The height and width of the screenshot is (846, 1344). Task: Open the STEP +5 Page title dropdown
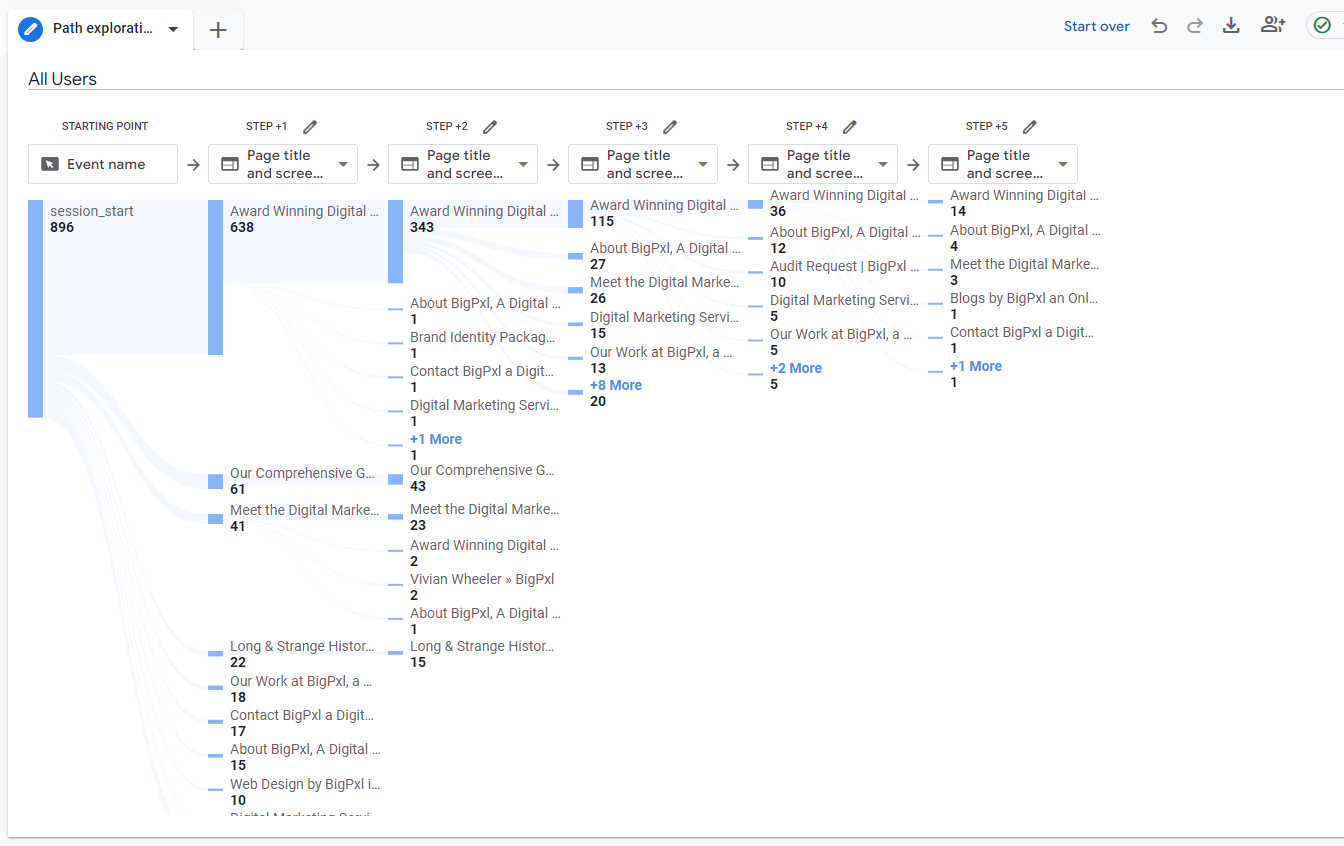pos(1063,164)
